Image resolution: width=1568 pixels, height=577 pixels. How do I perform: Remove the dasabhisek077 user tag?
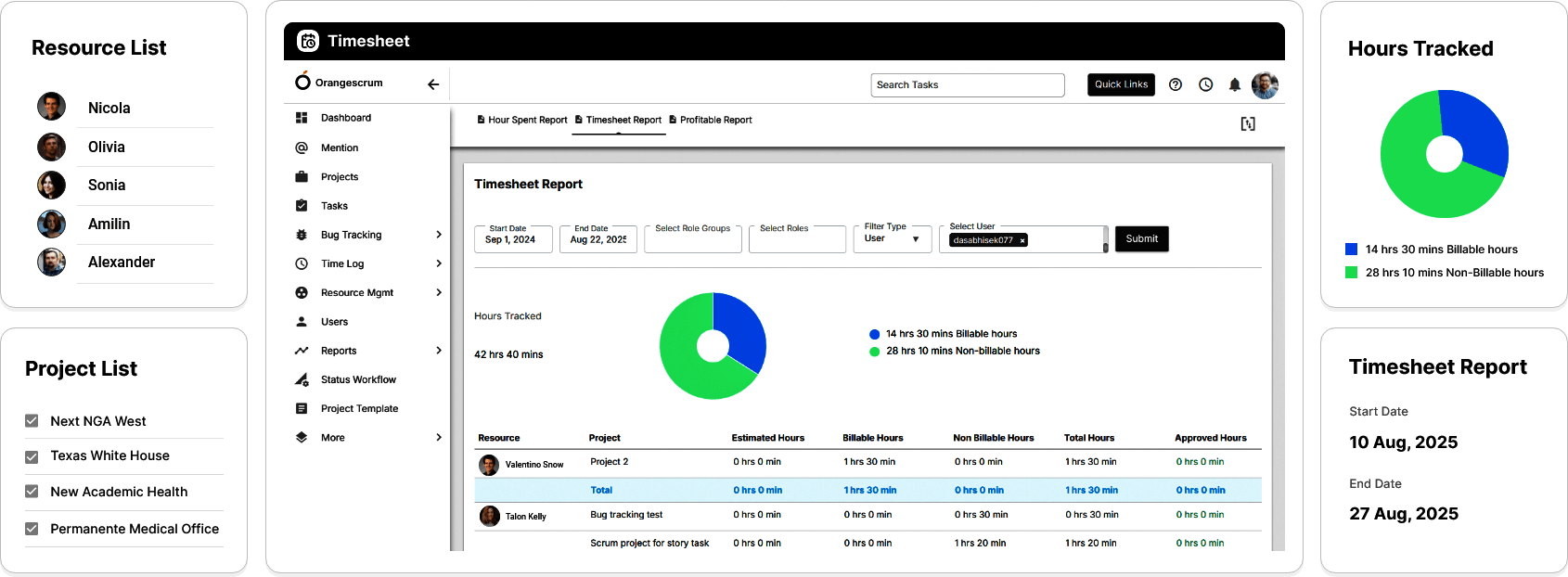click(x=1022, y=240)
